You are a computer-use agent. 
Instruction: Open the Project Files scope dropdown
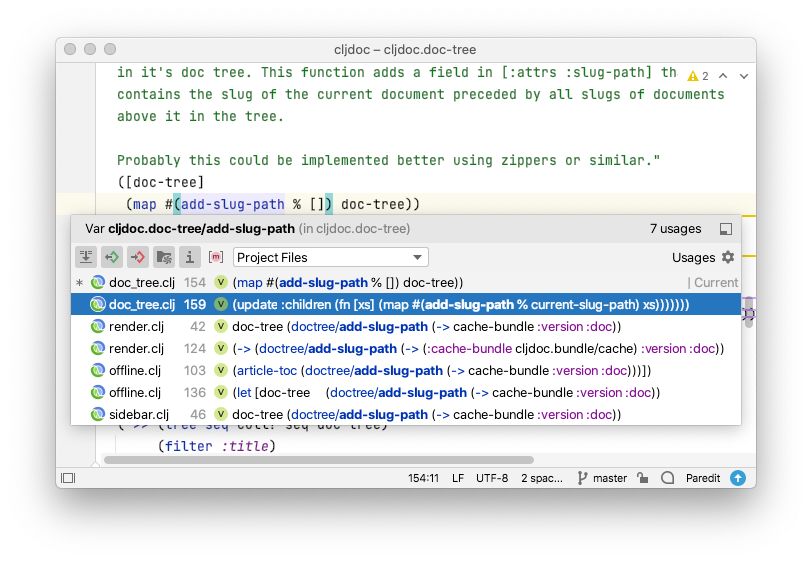[x=330, y=257]
